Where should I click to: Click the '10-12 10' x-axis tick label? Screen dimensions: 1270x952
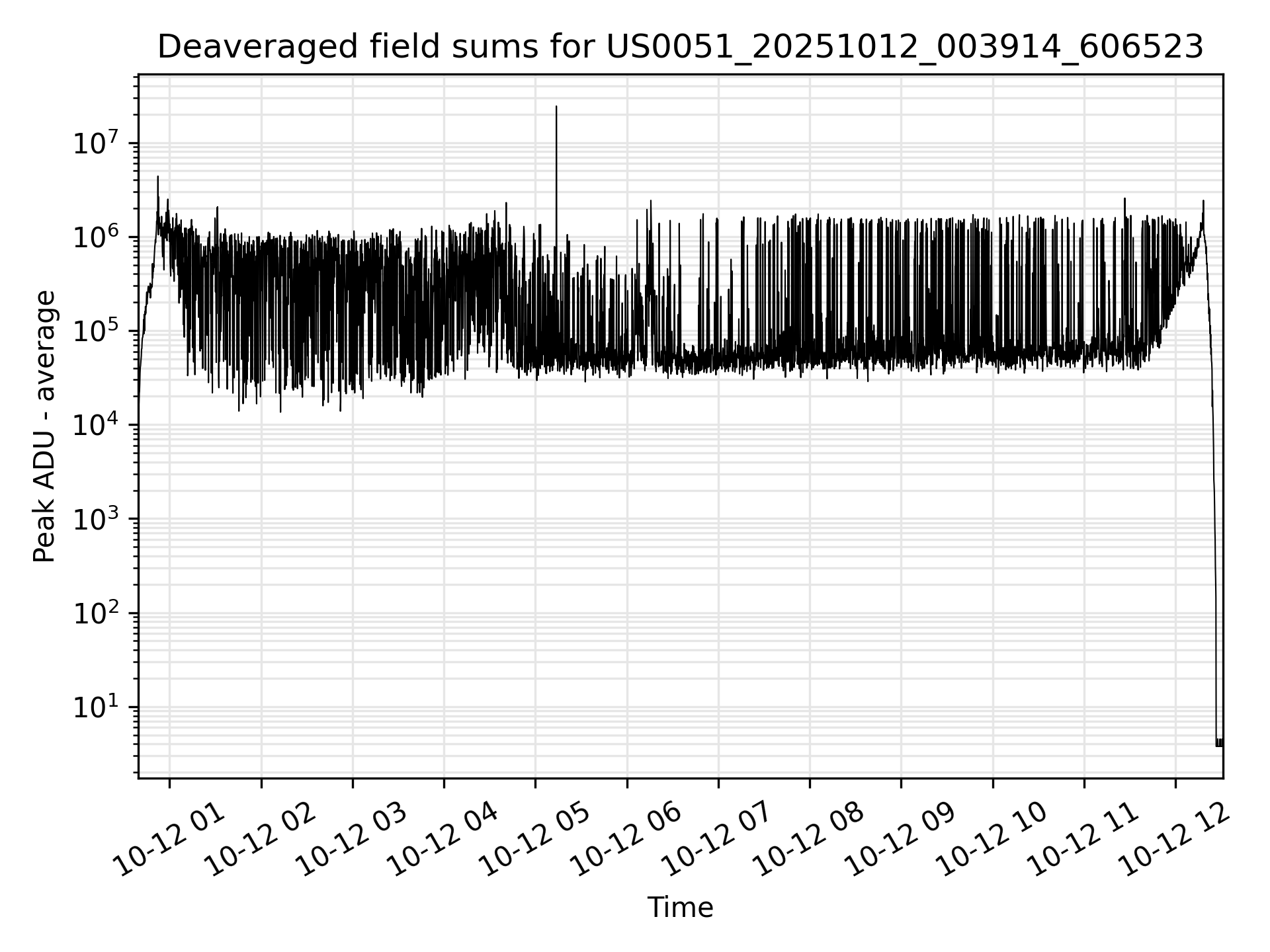pos(992,840)
